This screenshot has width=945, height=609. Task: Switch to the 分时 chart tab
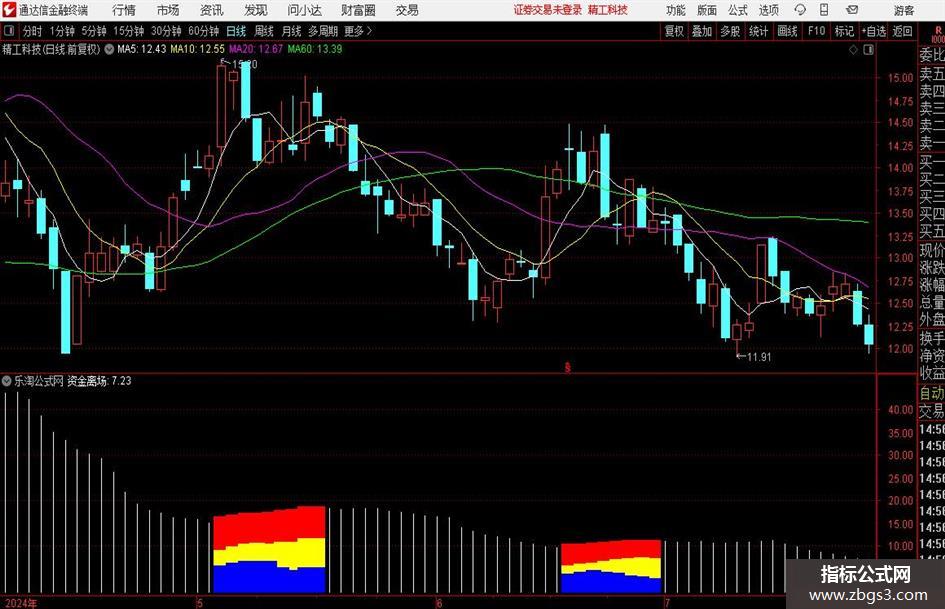[x=33, y=31]
